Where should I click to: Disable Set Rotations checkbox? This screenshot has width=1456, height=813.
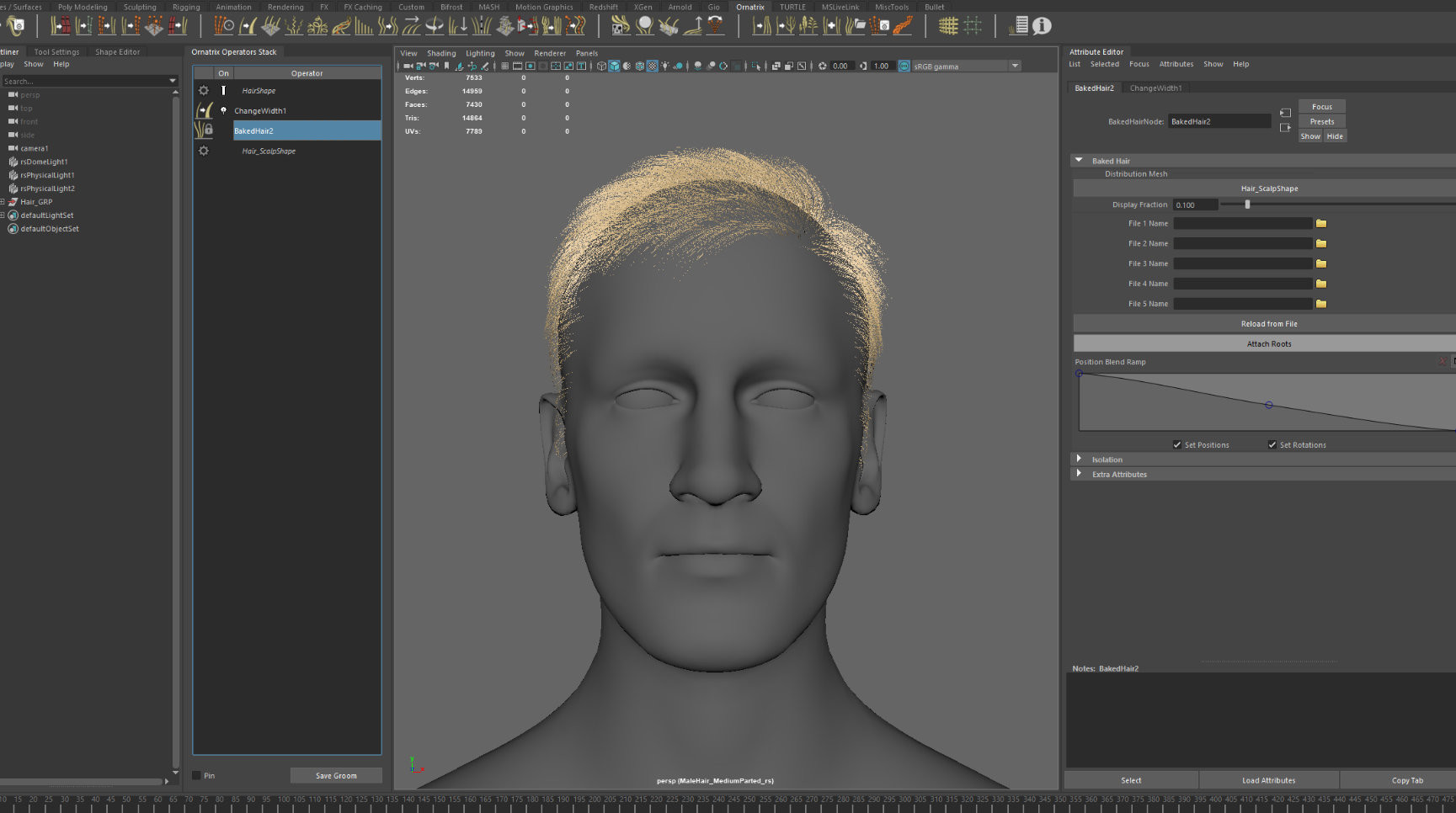coord(1272,444)
